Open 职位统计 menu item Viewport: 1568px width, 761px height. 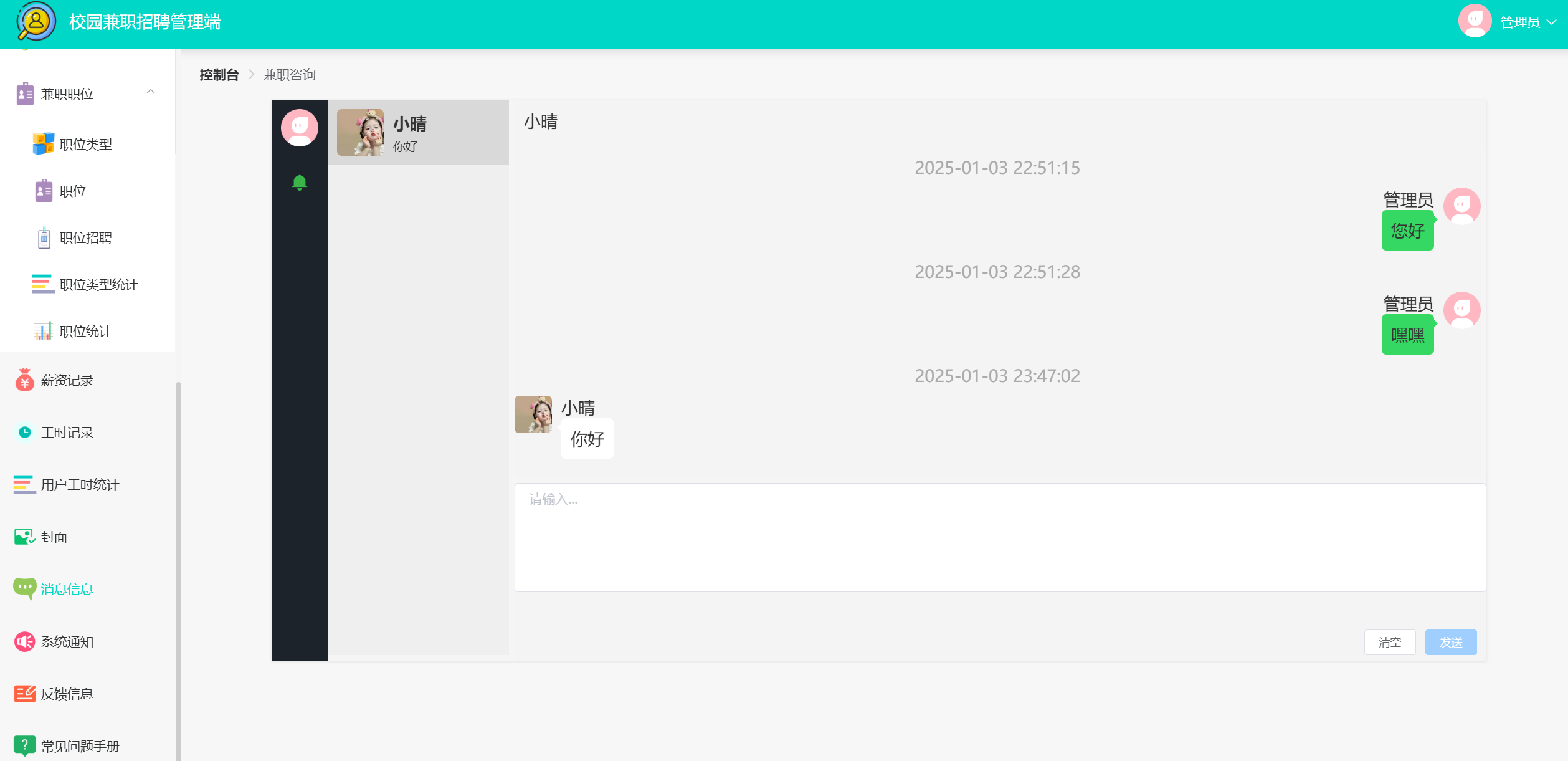pyautogui.click(x=87, y=331)
